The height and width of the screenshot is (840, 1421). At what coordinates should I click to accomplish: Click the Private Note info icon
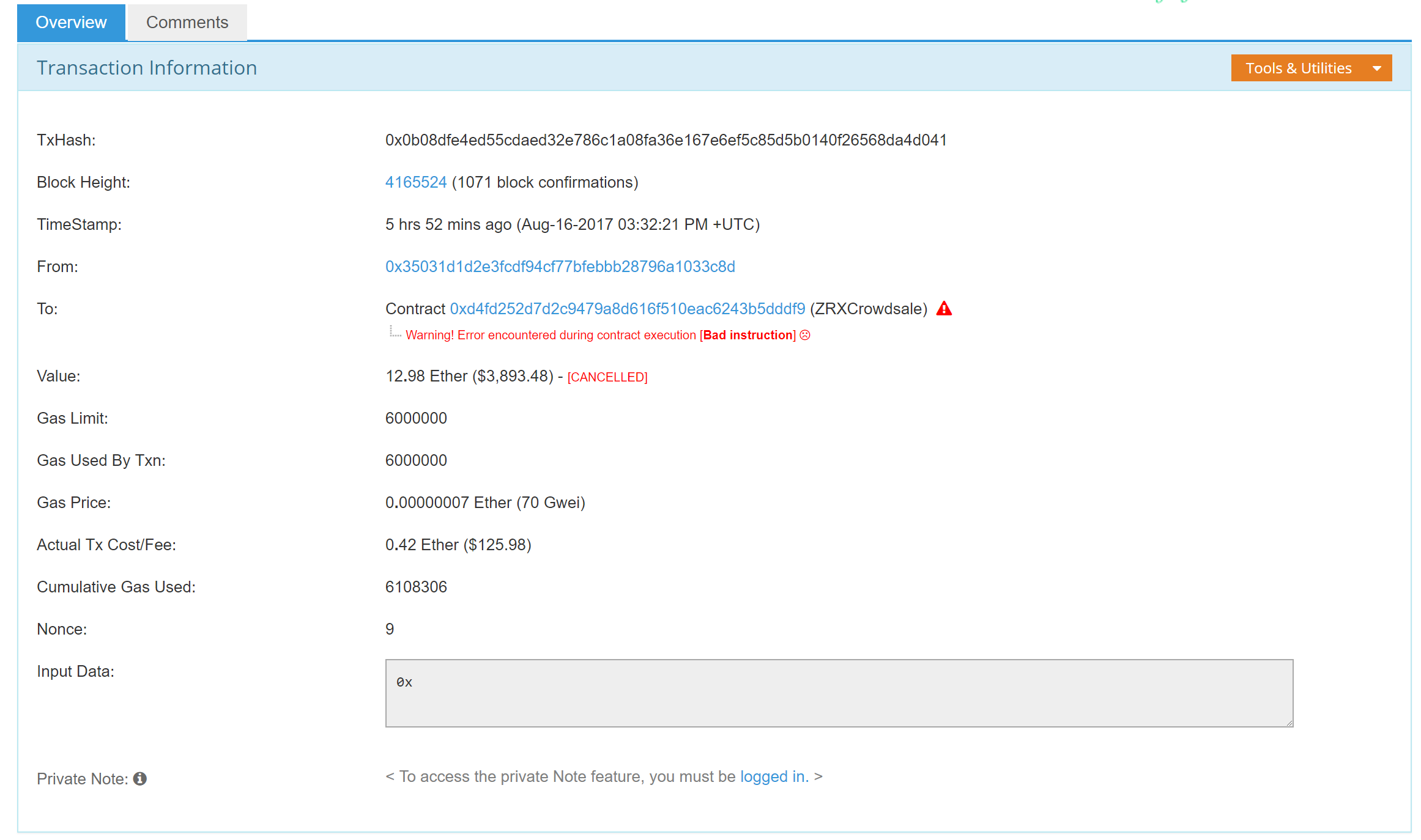click(x=139, y=778)
